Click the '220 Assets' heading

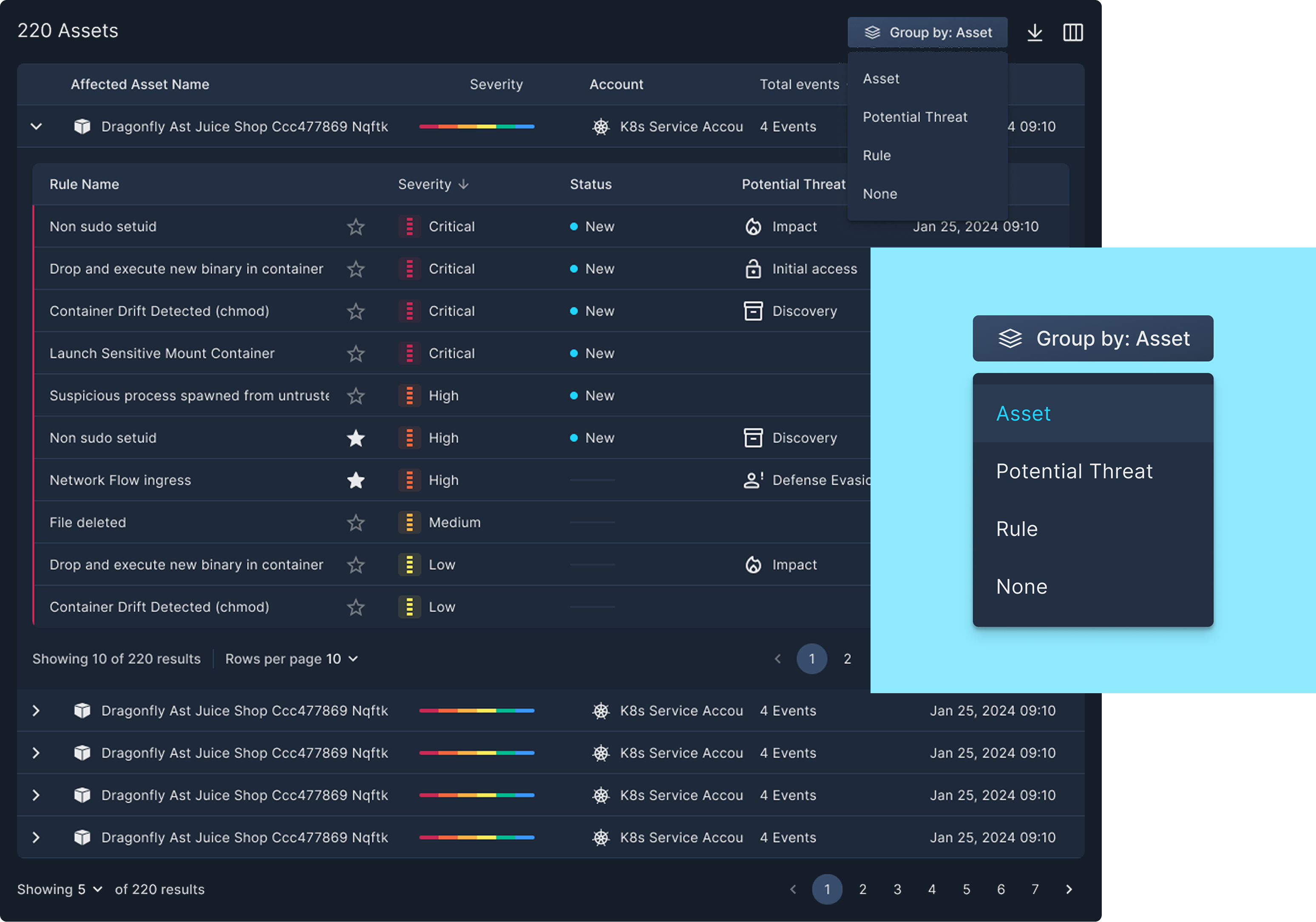pyautogui.click(x=68, y=30)
